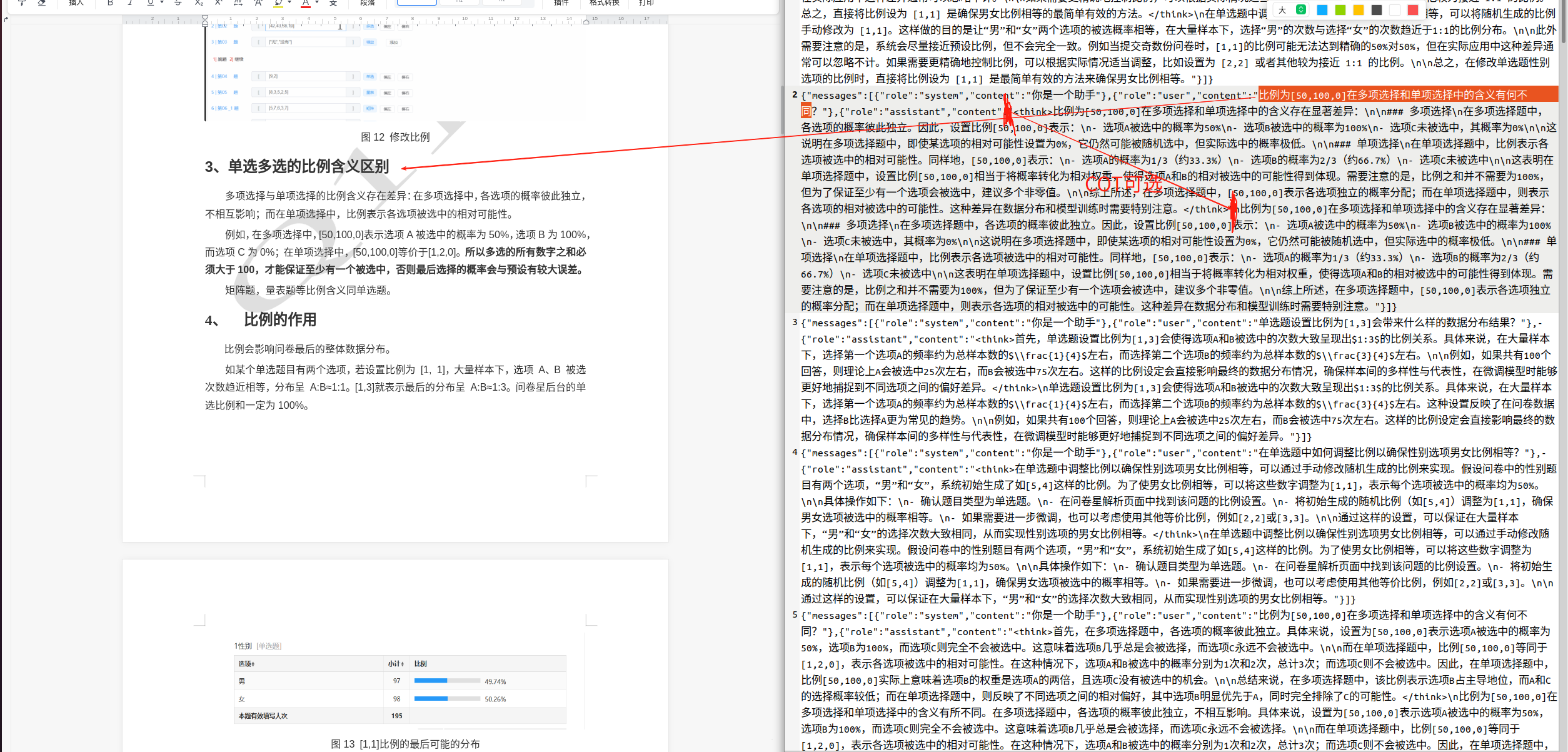Click the first-line indent marker on ruler
Image resolution: width=1568 pixels, height=752 pixels.
coord(205,18)
